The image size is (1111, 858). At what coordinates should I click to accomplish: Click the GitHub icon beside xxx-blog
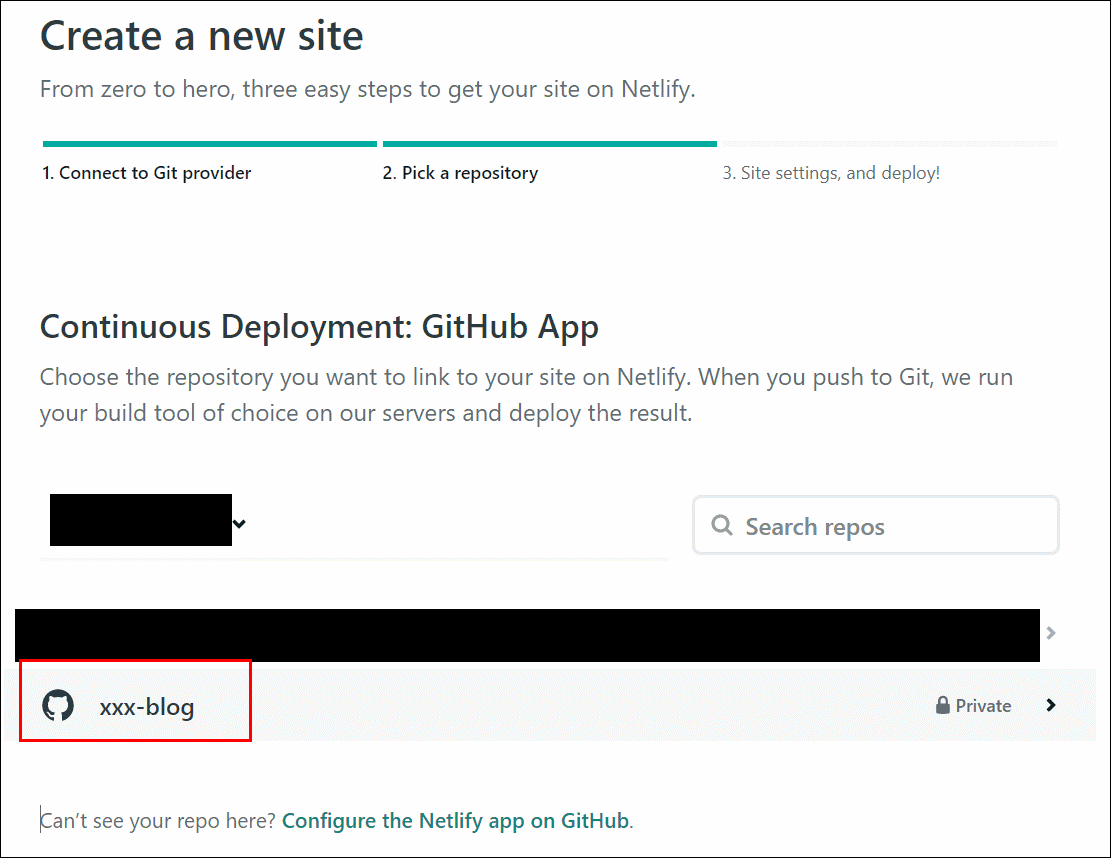[57, 705]
